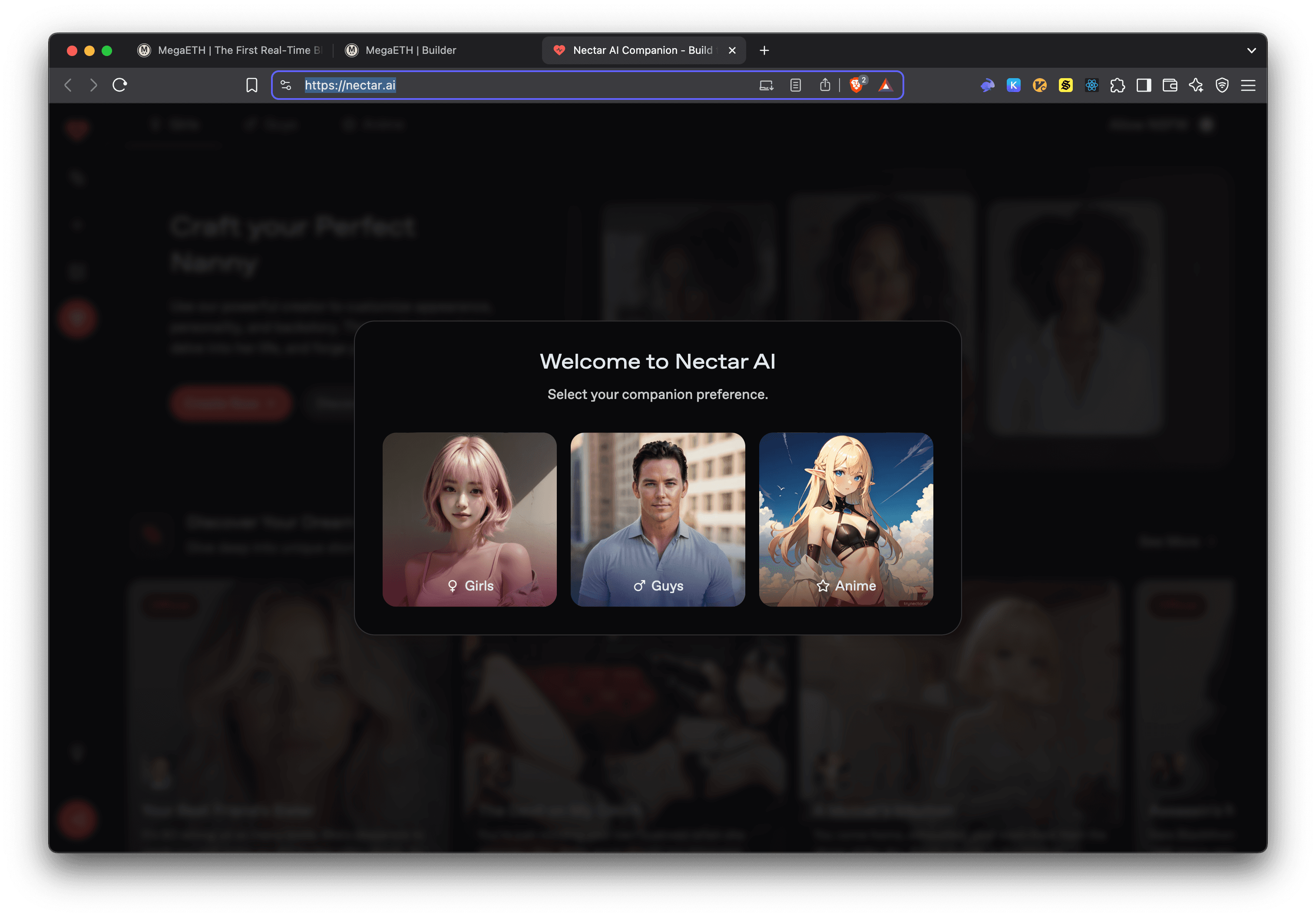Open the extensions puzzle menu

1118,86
